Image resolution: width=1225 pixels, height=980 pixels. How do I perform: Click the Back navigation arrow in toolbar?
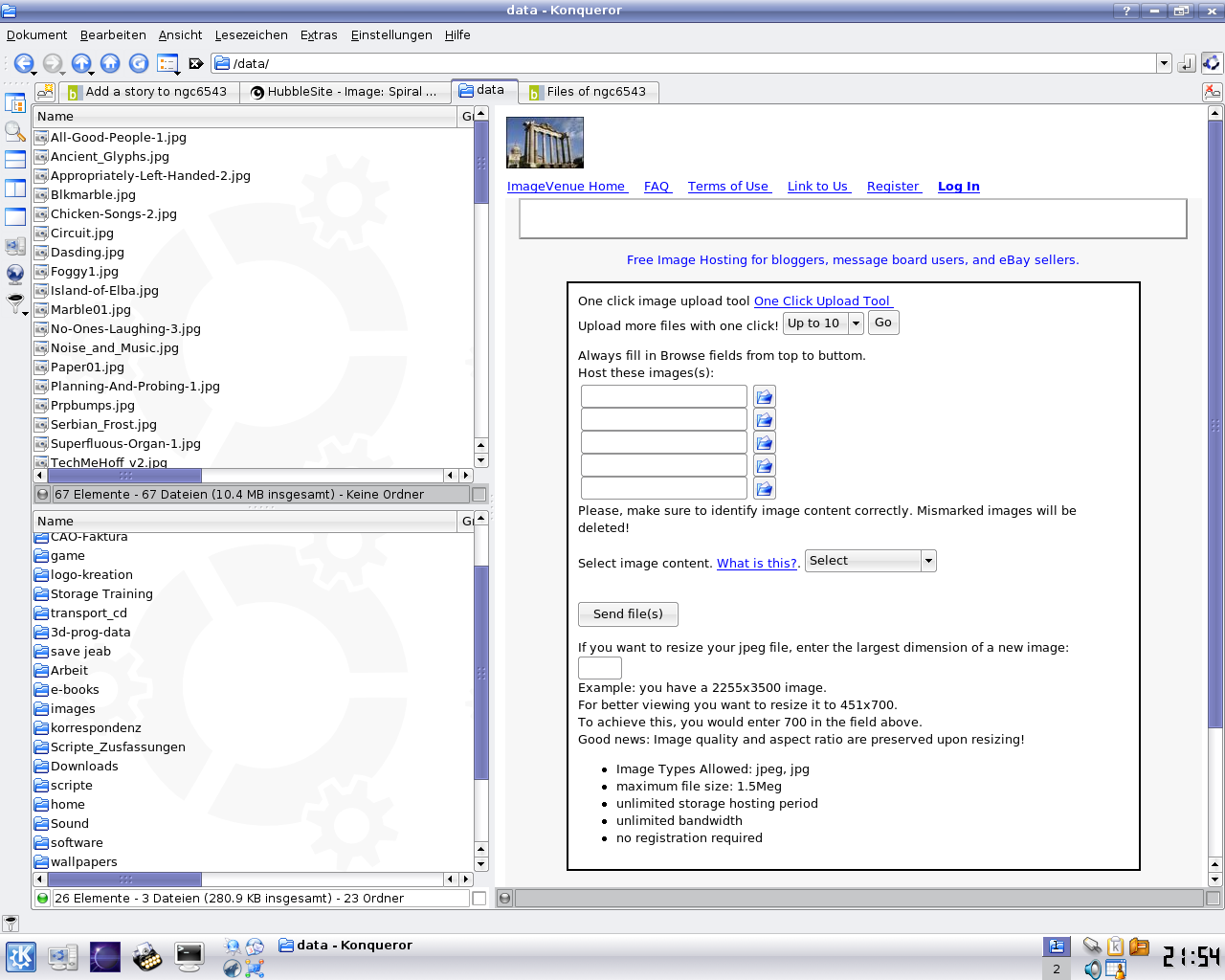[23, 63]
